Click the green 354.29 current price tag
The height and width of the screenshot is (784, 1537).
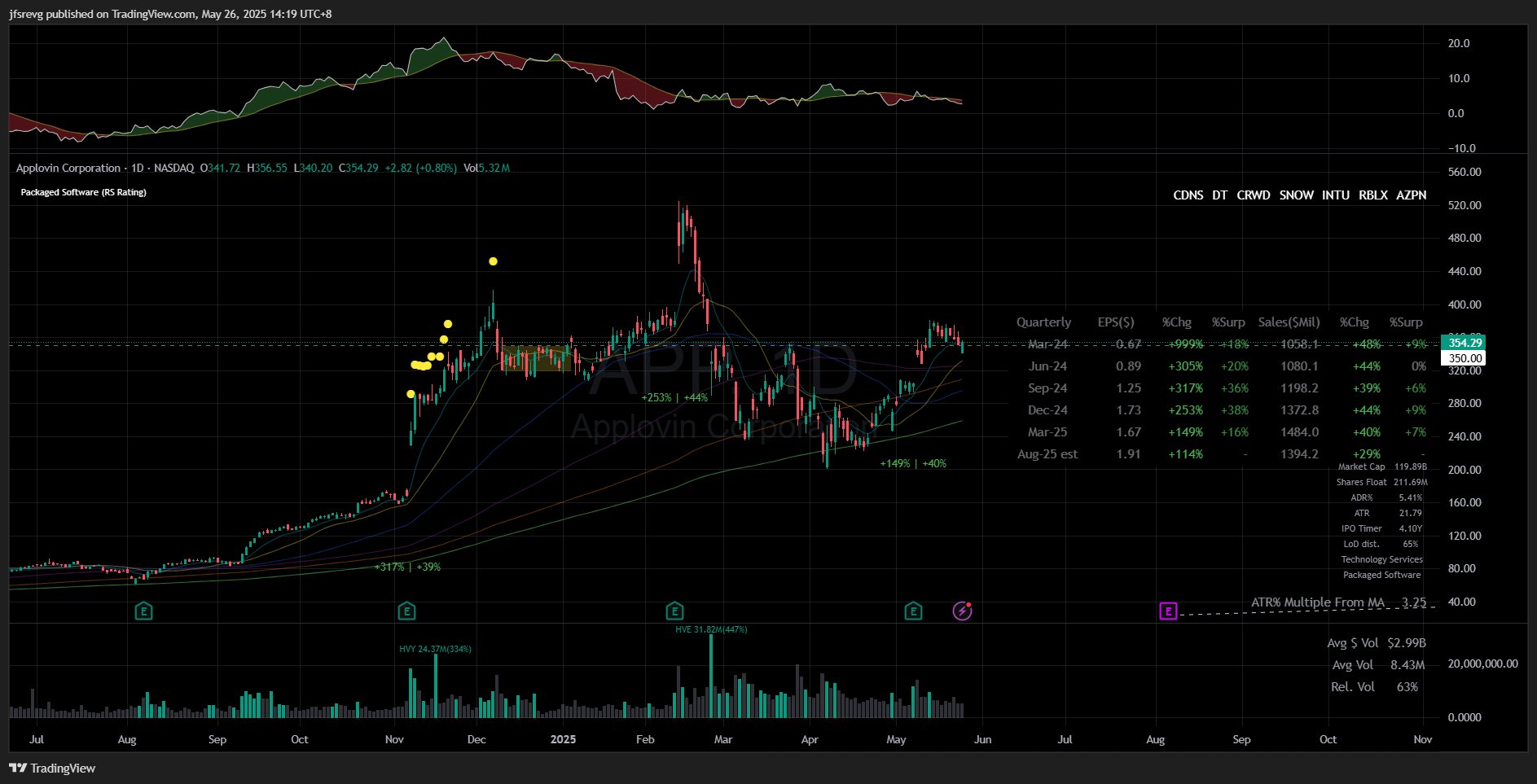click(x=1464, y=343)
